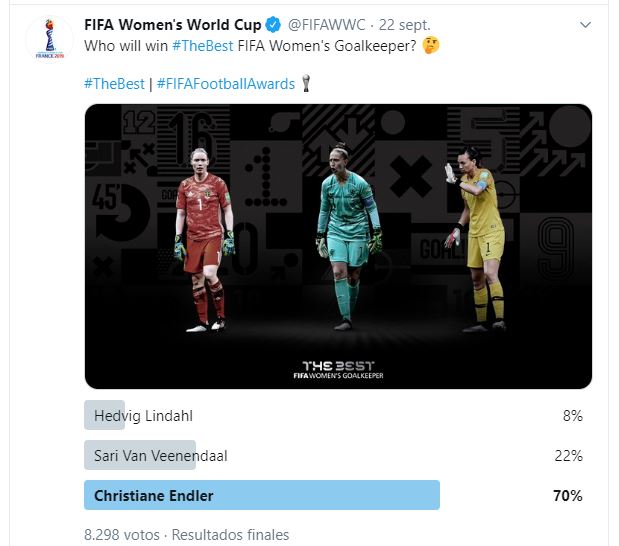Click the 22% result percentage
The image size is (619, 546).
(x=568, y=456)
